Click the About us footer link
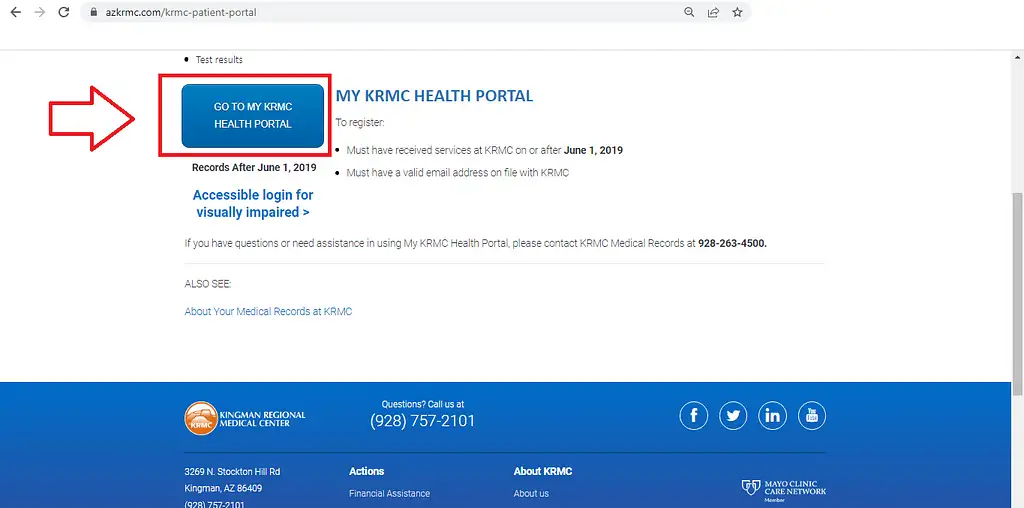The height and width of the screenshot is (508, 1024). (531, 494)
